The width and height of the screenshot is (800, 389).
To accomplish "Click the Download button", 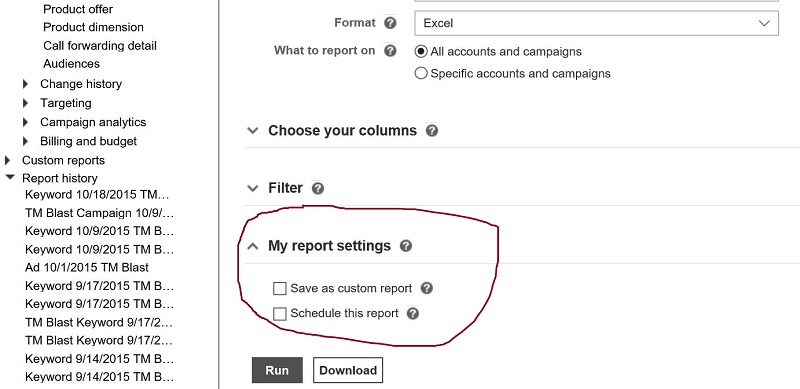I will point(348,370).
